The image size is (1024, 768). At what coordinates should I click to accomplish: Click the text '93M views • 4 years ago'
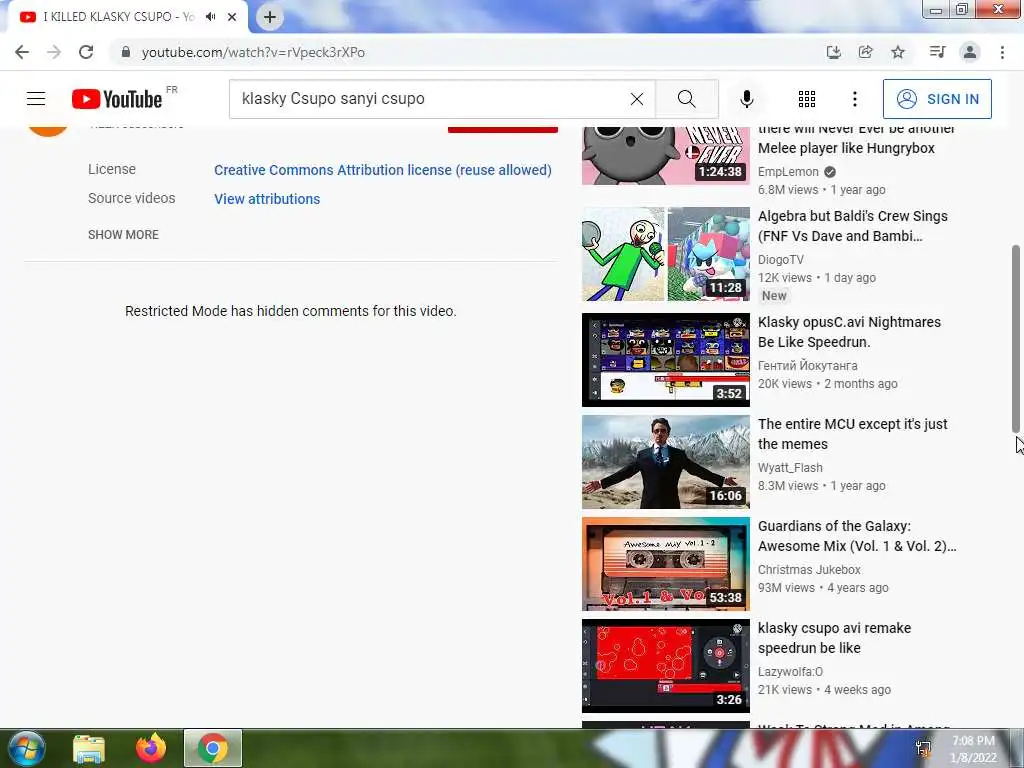pyautogui.click(x=823, y=587)
